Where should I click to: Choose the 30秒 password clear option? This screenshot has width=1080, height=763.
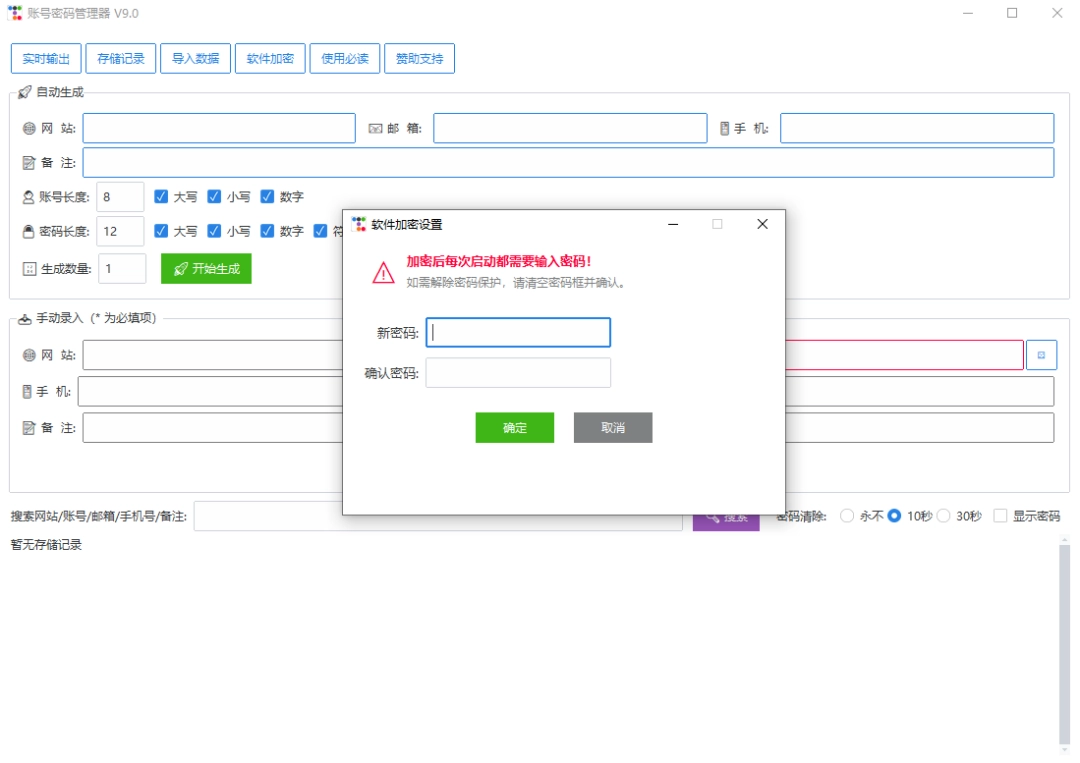(x=944, y=516)
